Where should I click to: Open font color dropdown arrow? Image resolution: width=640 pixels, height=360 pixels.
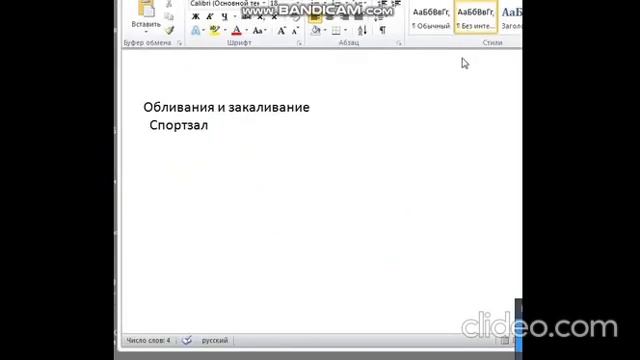click(x=246, y=31)
